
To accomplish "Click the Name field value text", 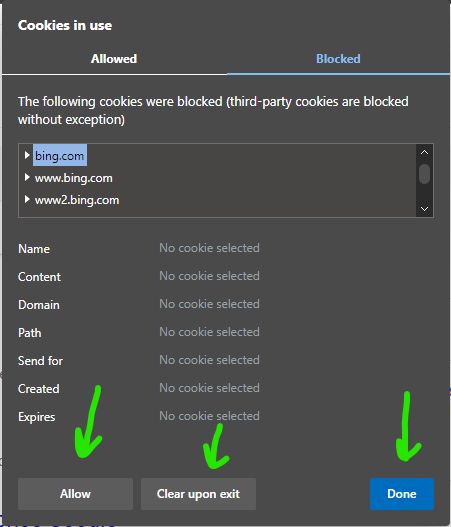I will [209, 248].
